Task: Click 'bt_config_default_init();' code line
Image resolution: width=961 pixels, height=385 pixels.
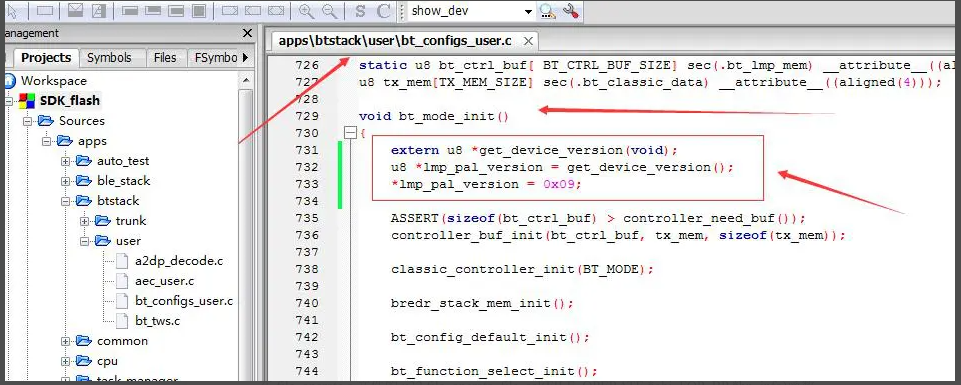Action: point(490,337)
